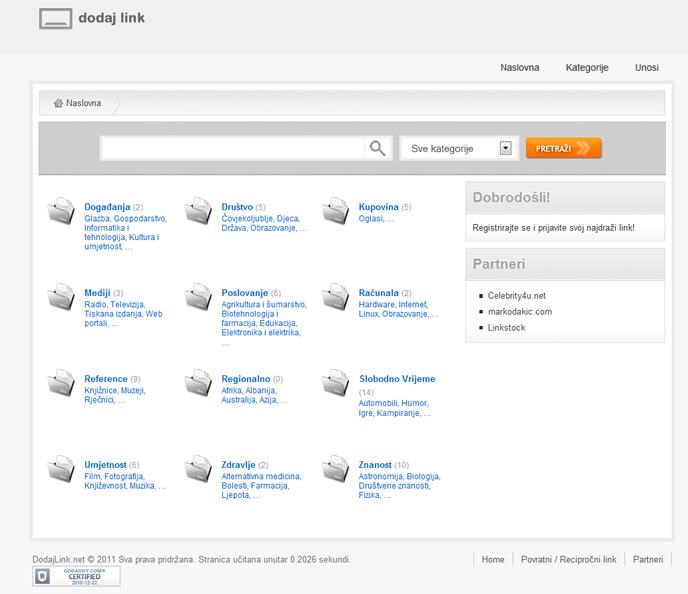Select the Naslovna navigation item
The width and height of the screenshot is (688, 594).
[x=520, y=68]
